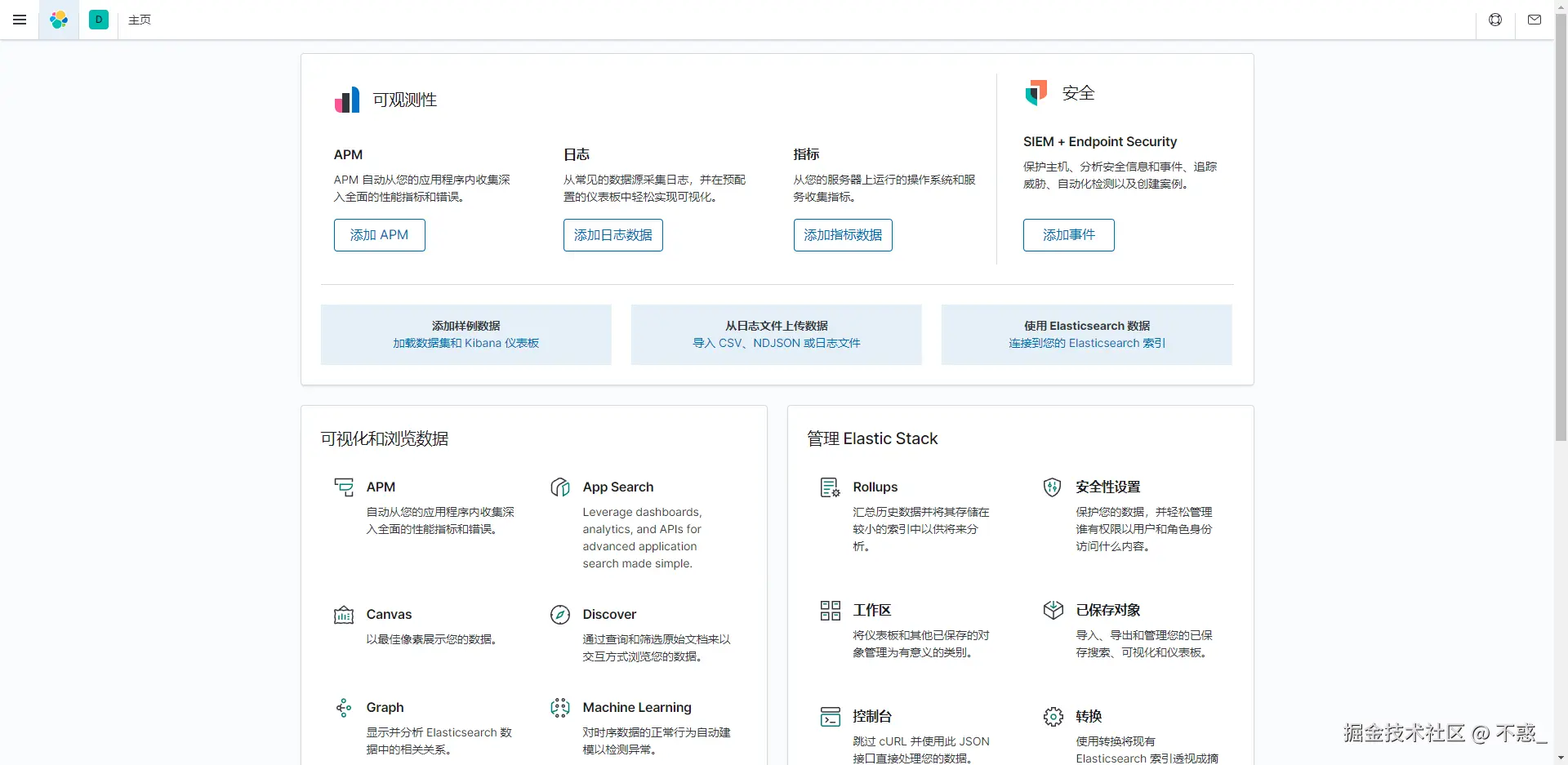Click the scrollbar up arrow
The image size is (1568, 765).
pos(1561,6)
